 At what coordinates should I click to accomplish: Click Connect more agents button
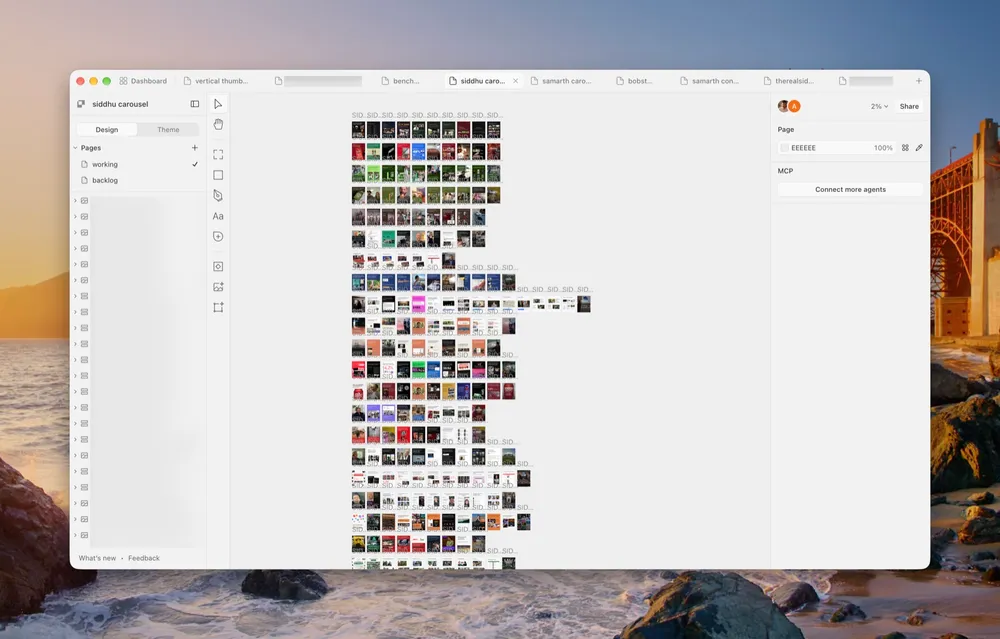tap(850, 189)
